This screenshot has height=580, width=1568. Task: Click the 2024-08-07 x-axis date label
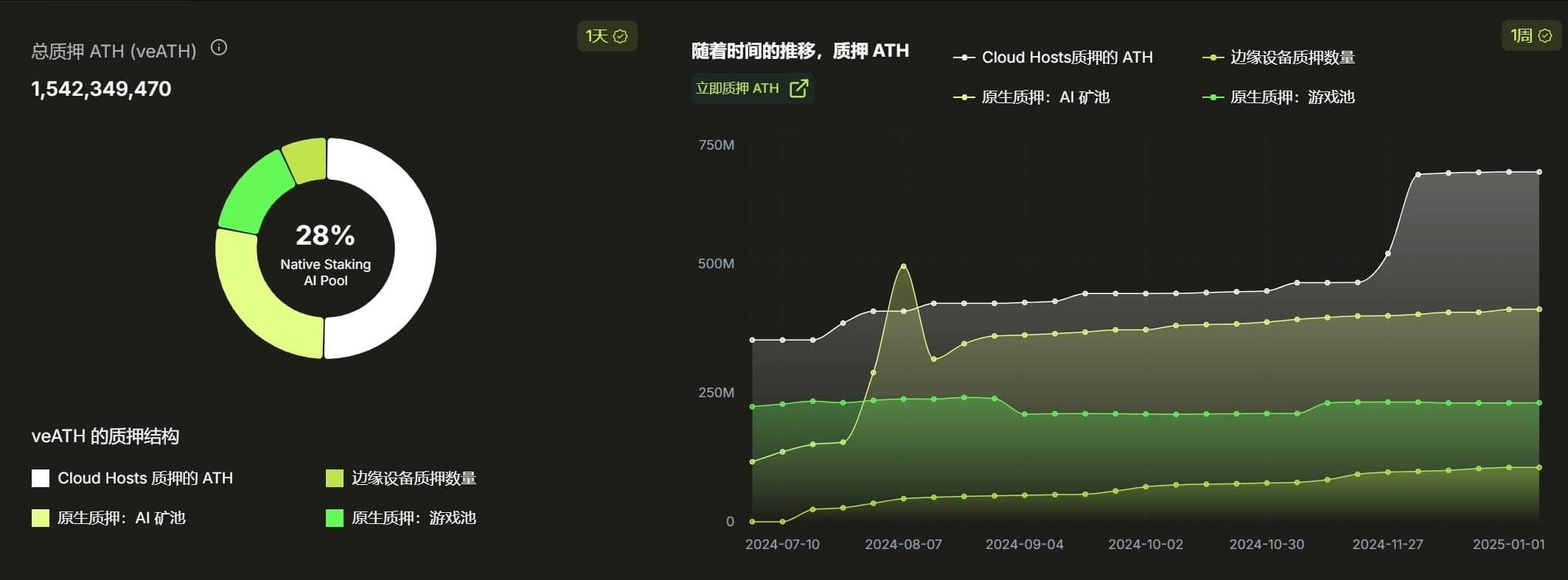(x=903, y=545)
